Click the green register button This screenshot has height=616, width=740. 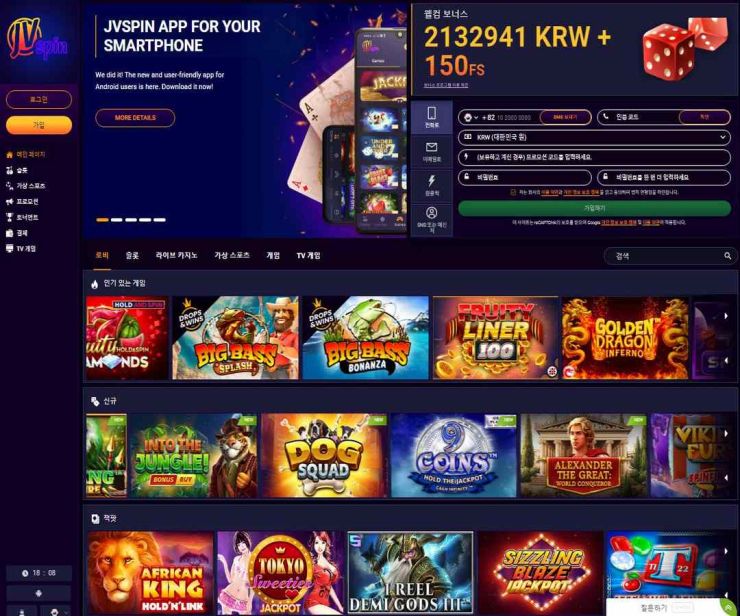594,208
